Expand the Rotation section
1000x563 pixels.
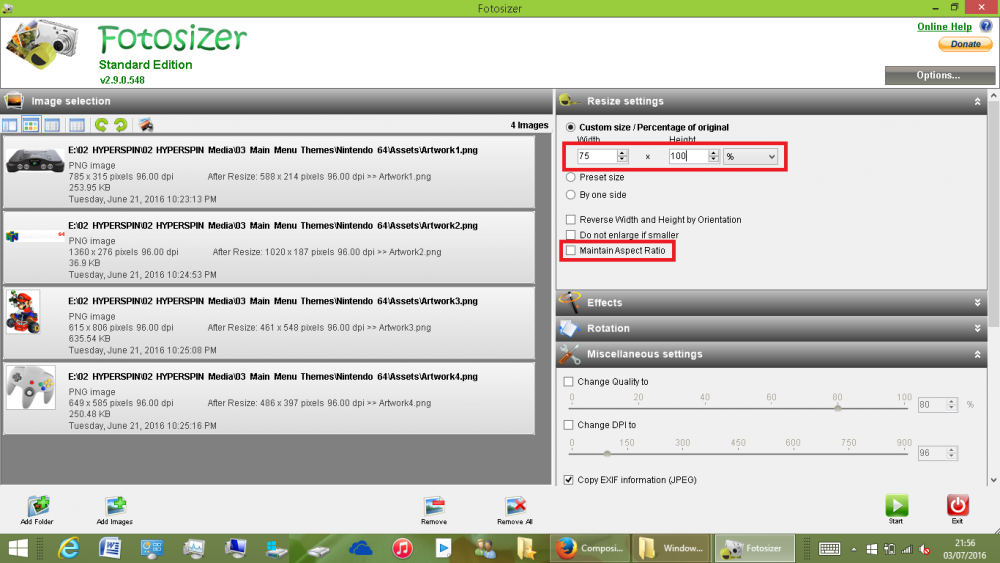[x=978, y=328]
